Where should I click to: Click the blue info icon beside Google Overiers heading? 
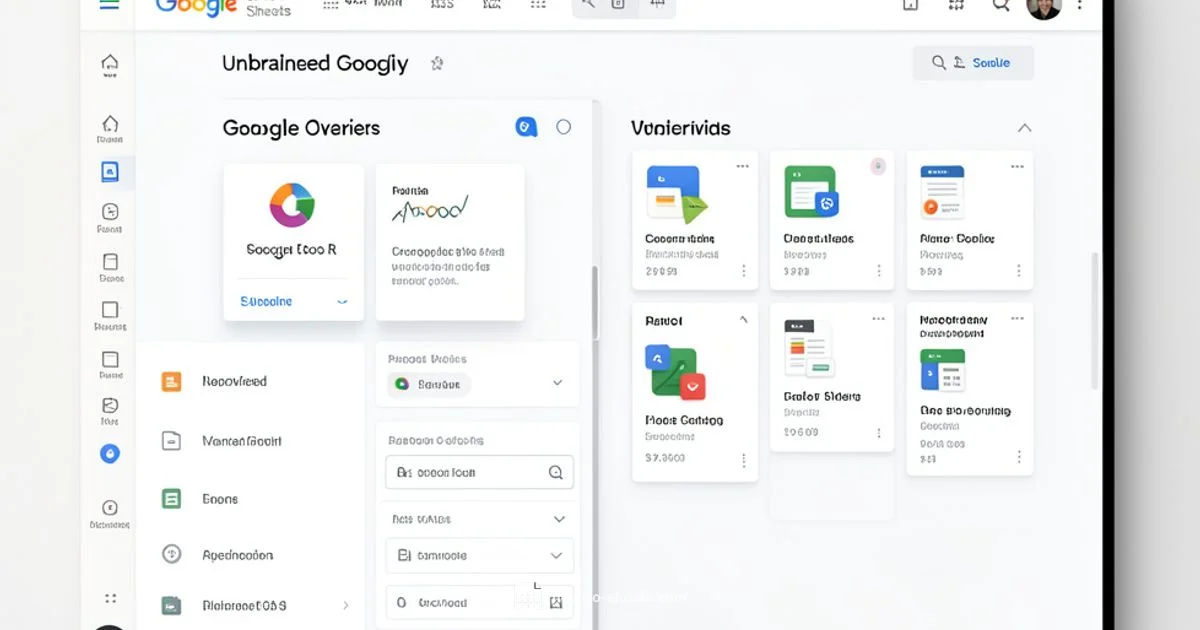coord(524,127)
